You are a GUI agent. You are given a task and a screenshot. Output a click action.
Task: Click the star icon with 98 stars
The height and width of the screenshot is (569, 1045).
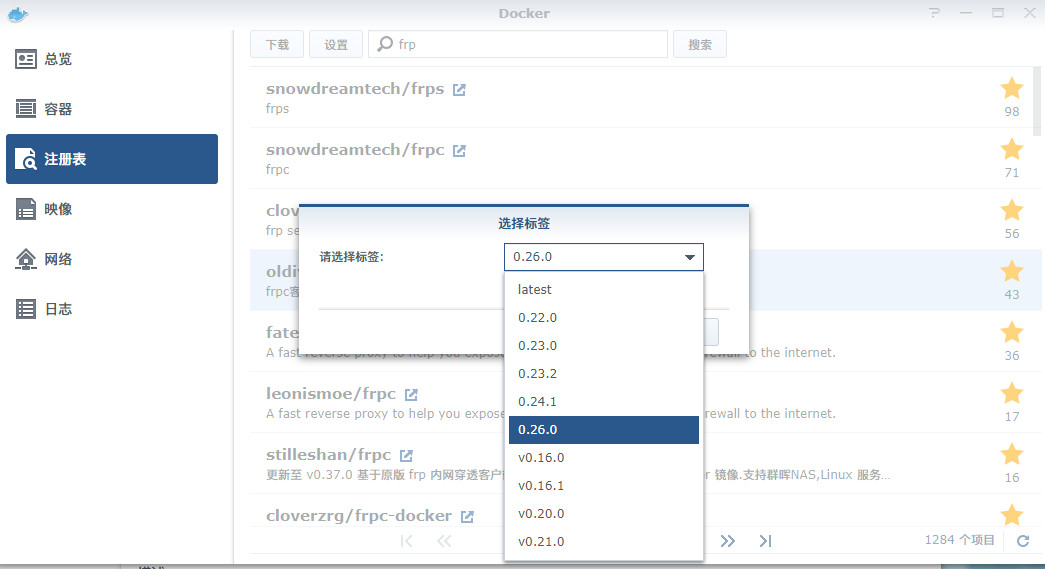[1012, 88]
